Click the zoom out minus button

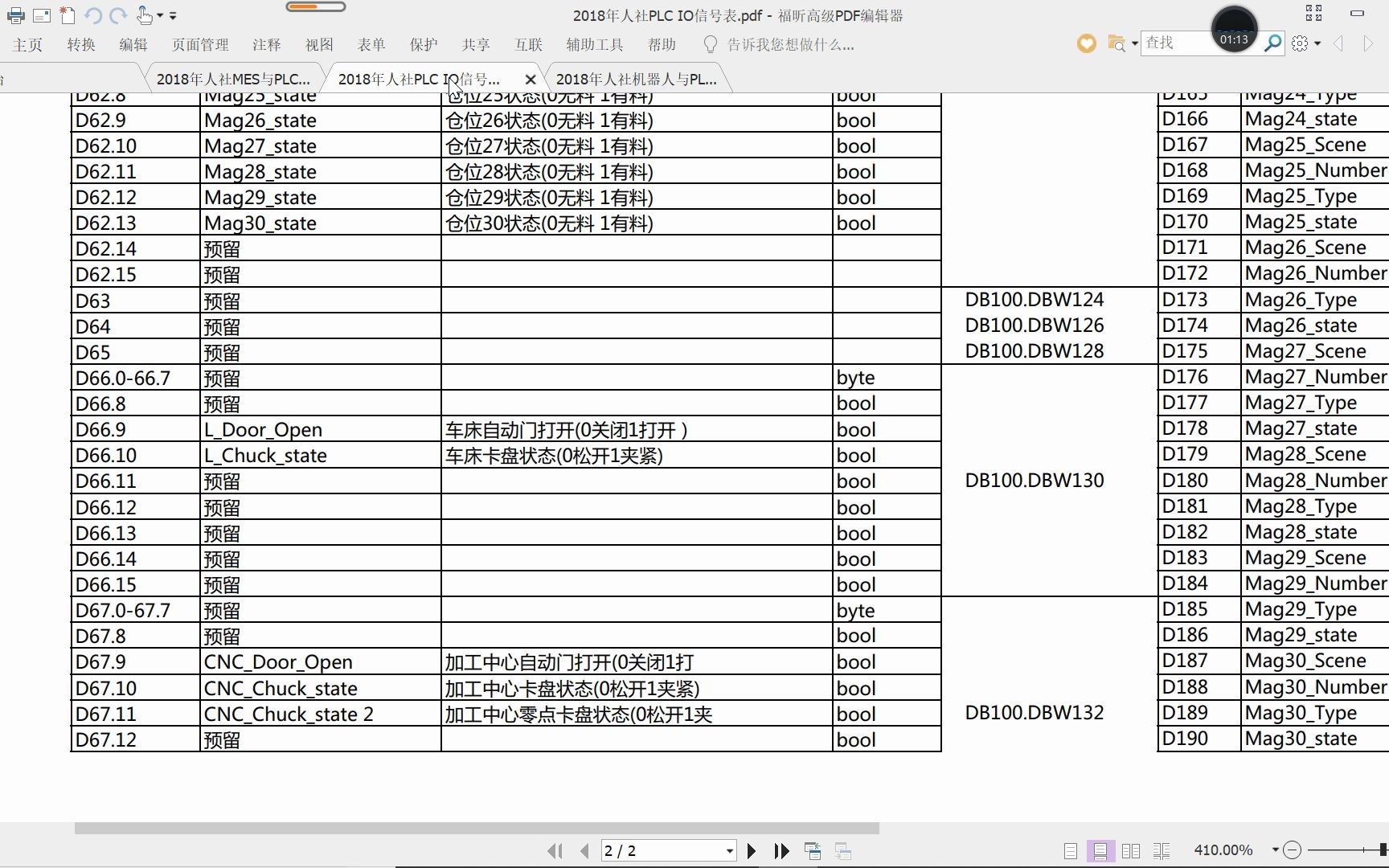(1292, 850)
